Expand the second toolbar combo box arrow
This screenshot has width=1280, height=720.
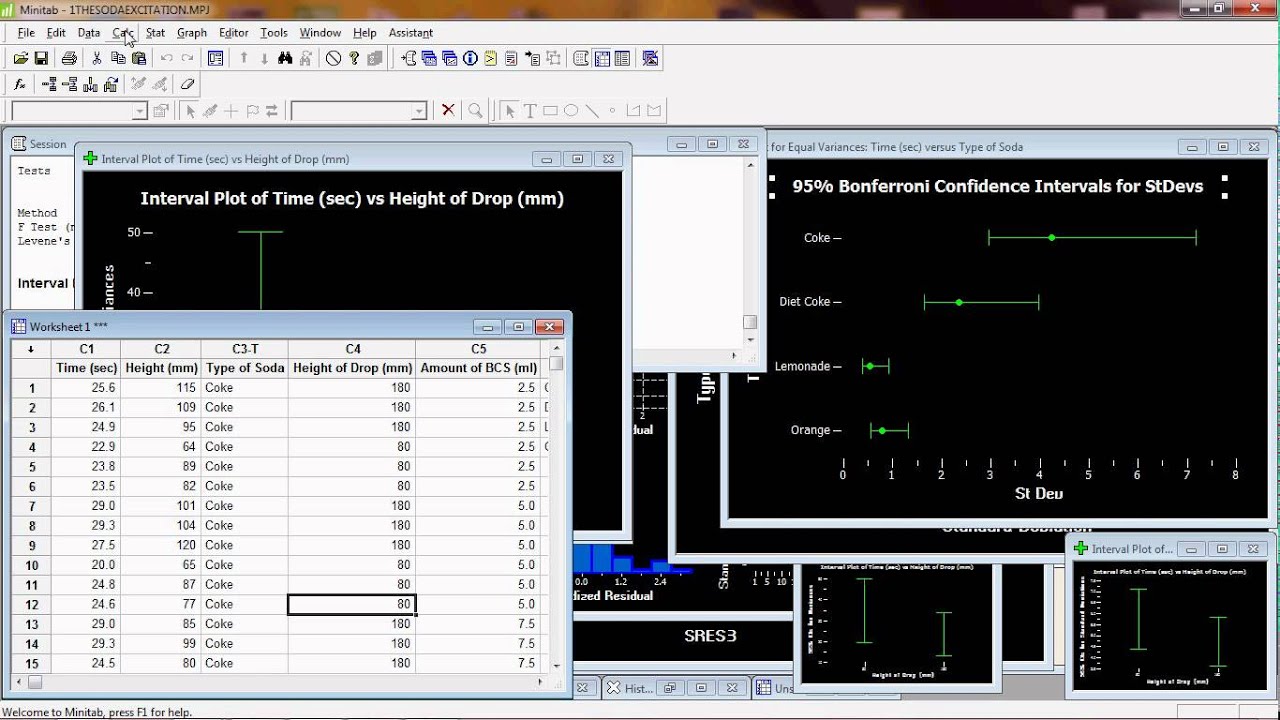419,111
